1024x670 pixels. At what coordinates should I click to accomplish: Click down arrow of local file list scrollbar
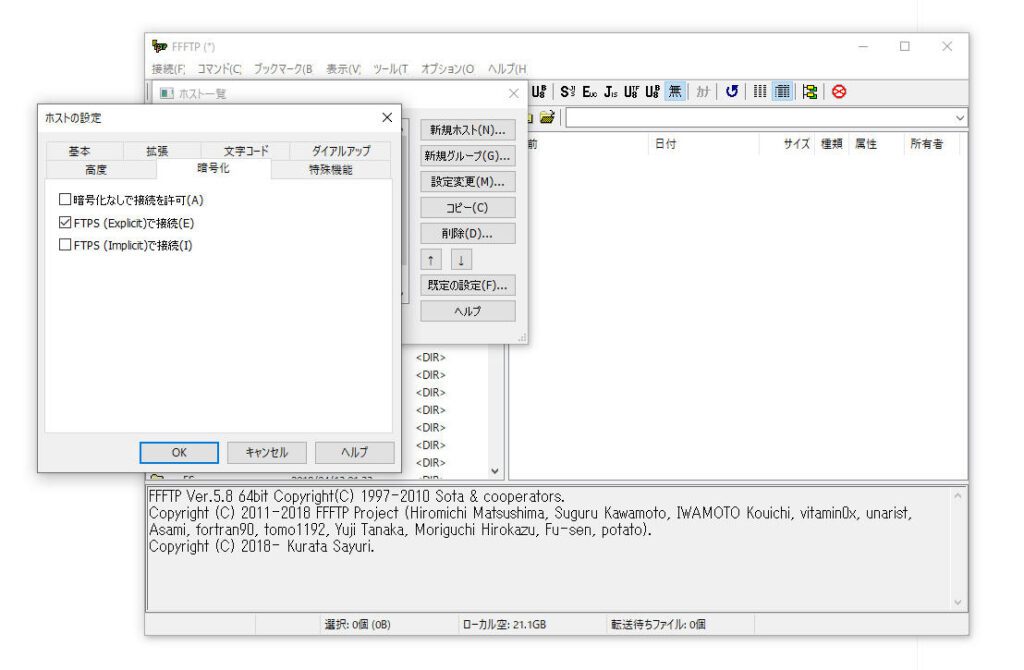pos(495,471)
